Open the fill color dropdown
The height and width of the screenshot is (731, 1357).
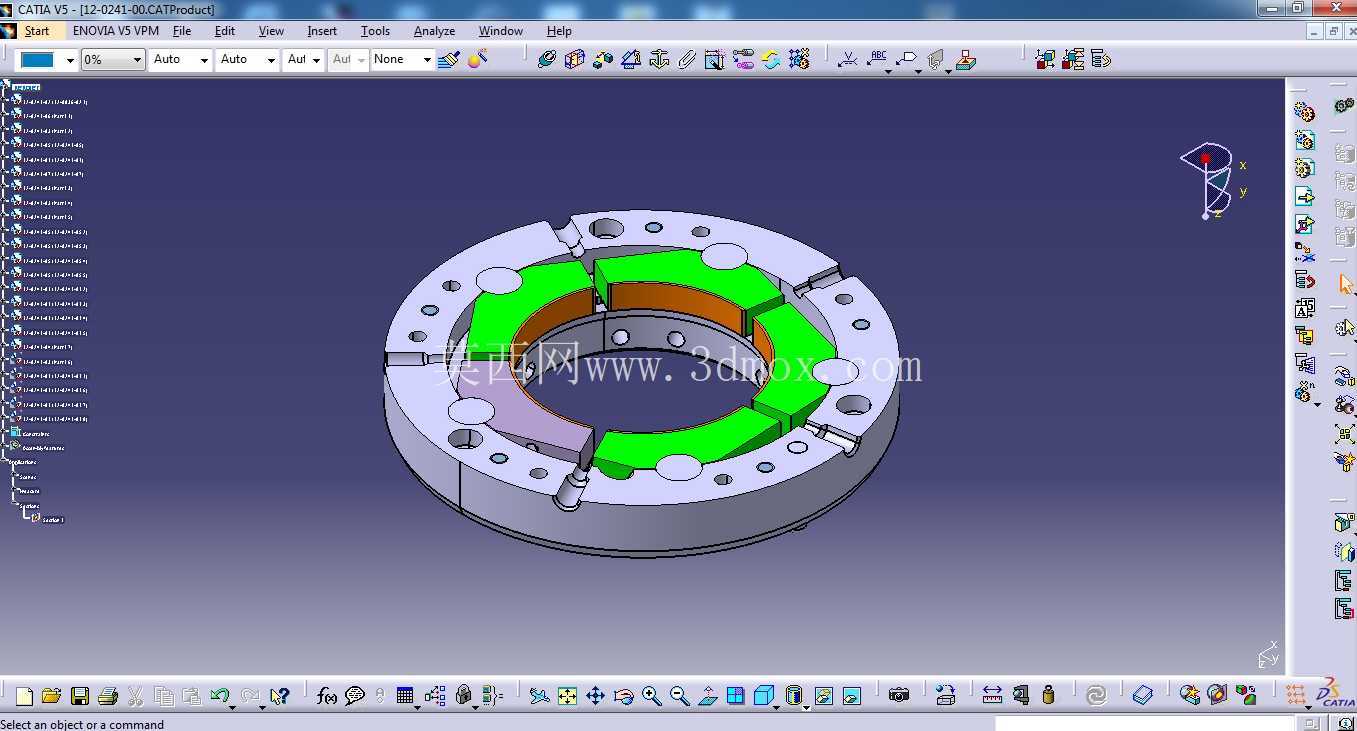pyautogui.click(x=70, y=60)
